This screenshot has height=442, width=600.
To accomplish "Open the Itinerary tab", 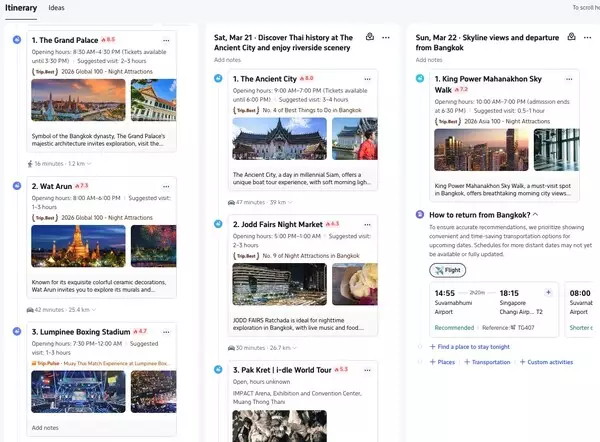I will point(21,7).
